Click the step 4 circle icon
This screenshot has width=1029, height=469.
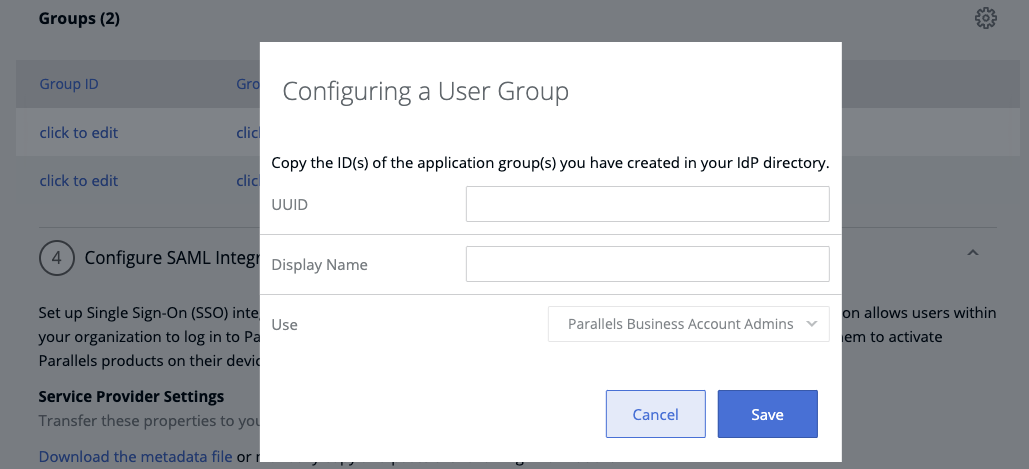[x=56, y=258]
